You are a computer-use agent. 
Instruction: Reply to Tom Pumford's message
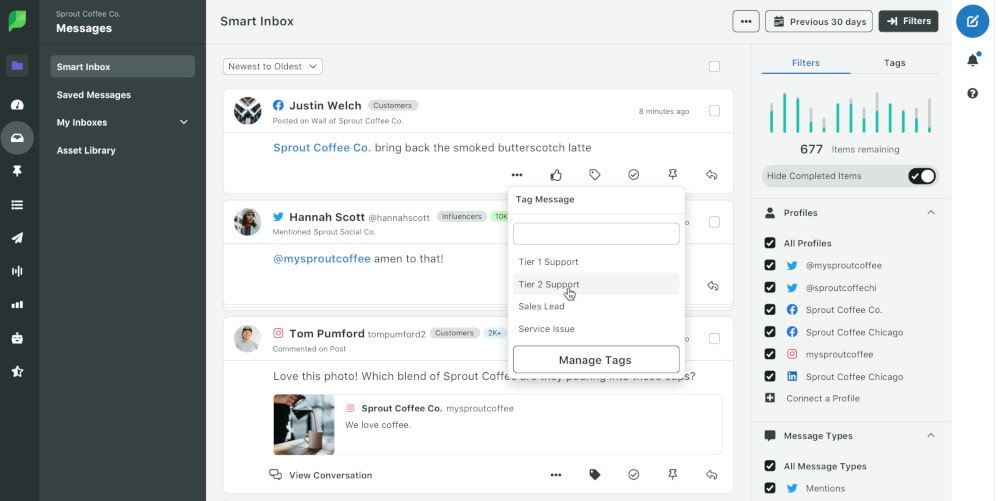(x=712, y=475)
